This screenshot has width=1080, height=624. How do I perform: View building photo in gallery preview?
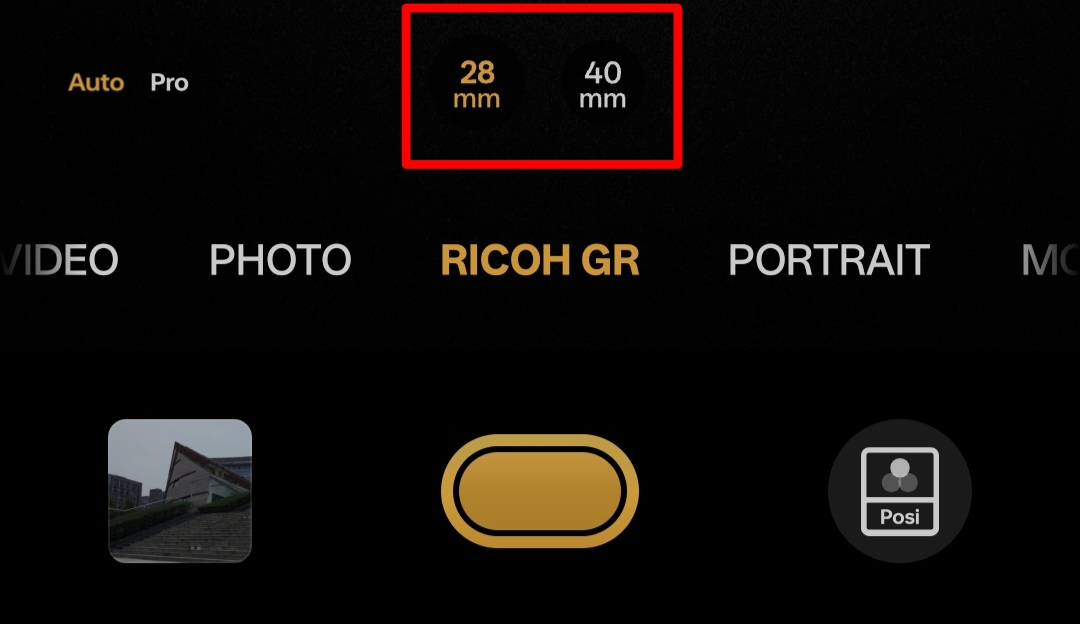(x=180, y=491)
